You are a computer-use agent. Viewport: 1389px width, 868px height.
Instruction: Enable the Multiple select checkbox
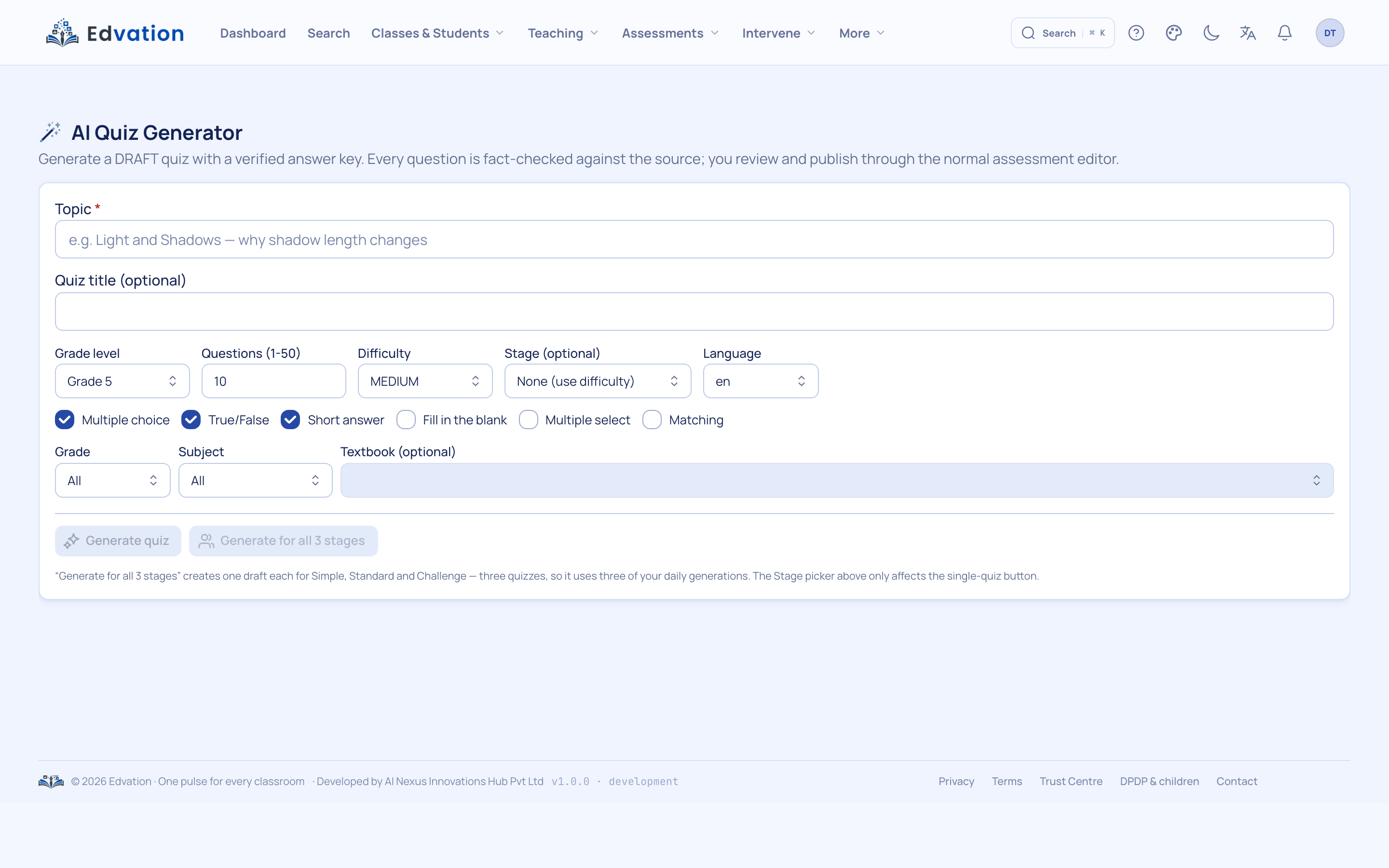[528, 420]
